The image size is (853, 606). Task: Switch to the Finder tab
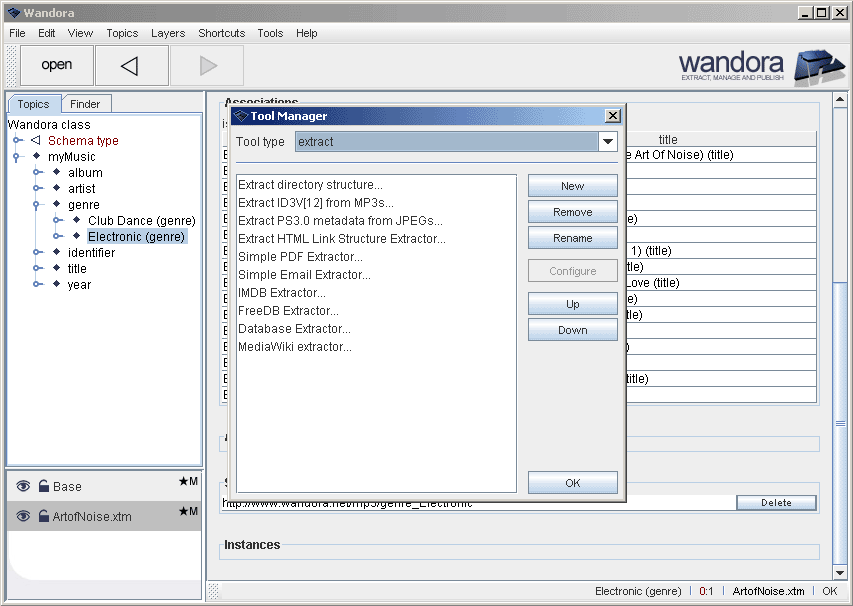[85, 104]
